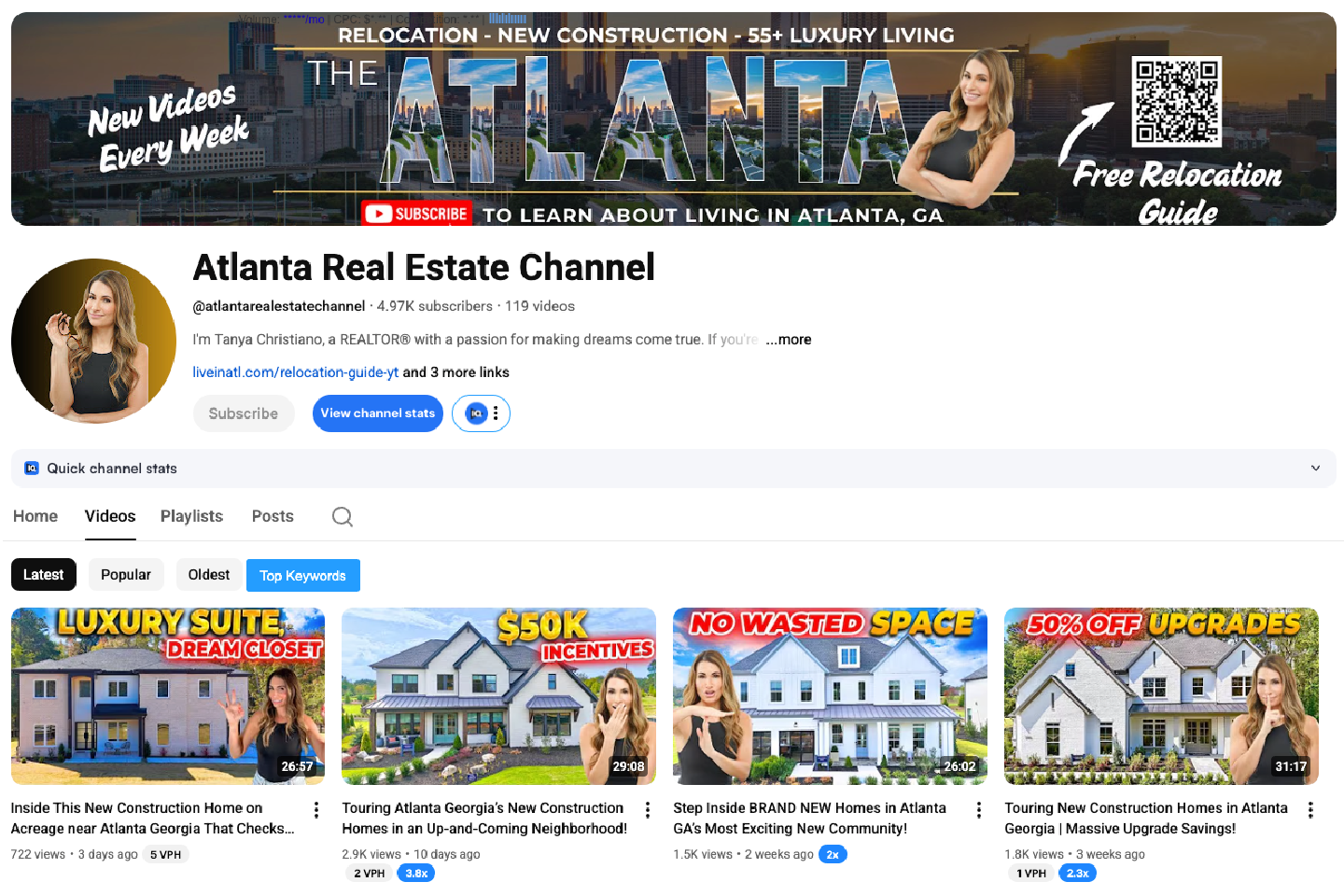Open title 'Touring New Construction Homes in Atlanta Georgia'
The height and width of the screenshot is (896, 1344).
[1146, 819]
